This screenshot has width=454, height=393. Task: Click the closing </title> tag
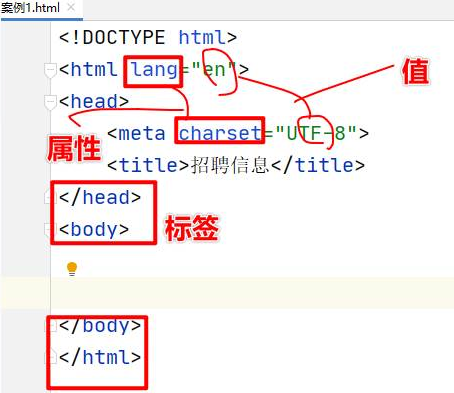tap(318, 165)
